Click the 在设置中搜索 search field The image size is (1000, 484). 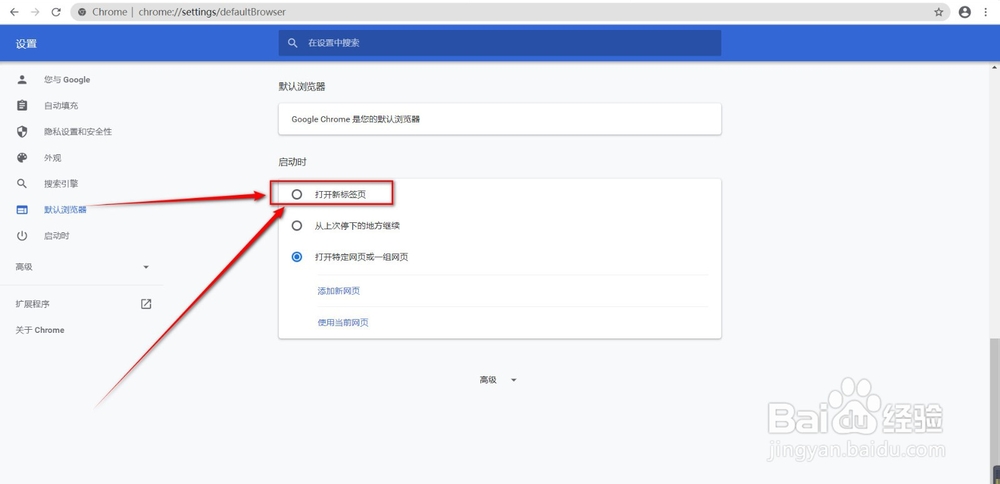(x=499, y=43)
